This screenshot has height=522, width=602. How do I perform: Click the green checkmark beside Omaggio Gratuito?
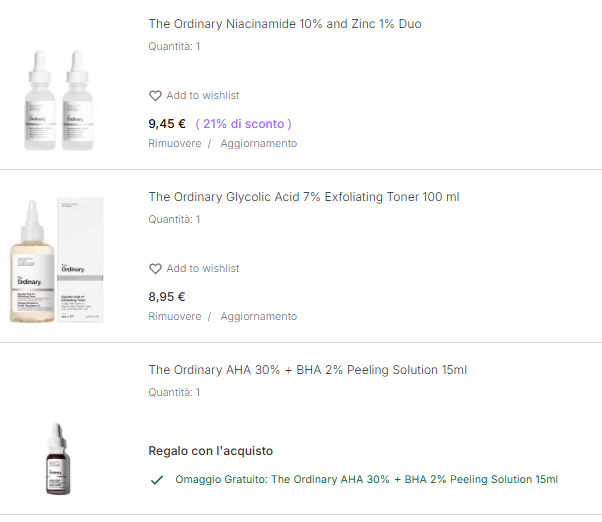[157, 480]
